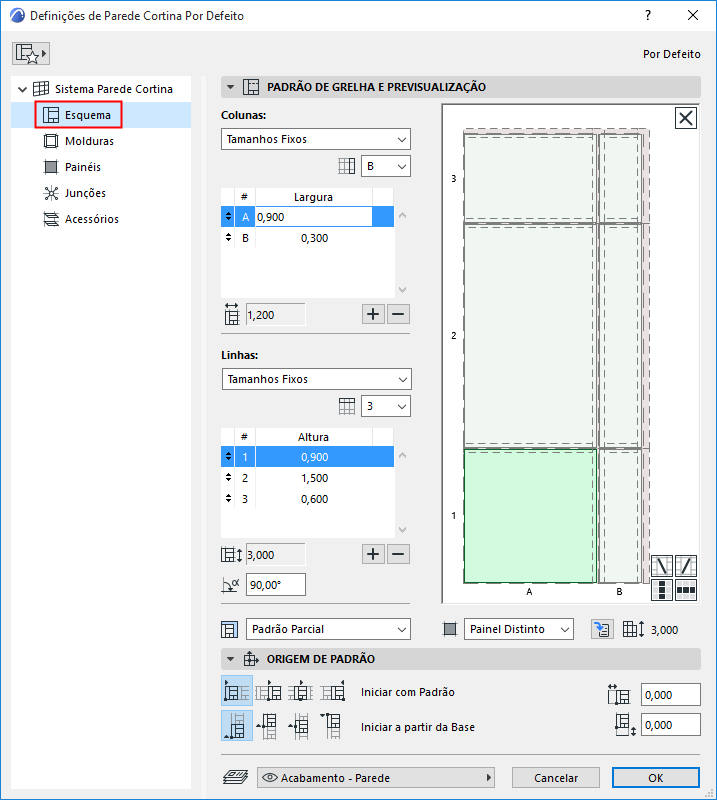
Task: Select row 2 with height 1,500
Action: 307,478
